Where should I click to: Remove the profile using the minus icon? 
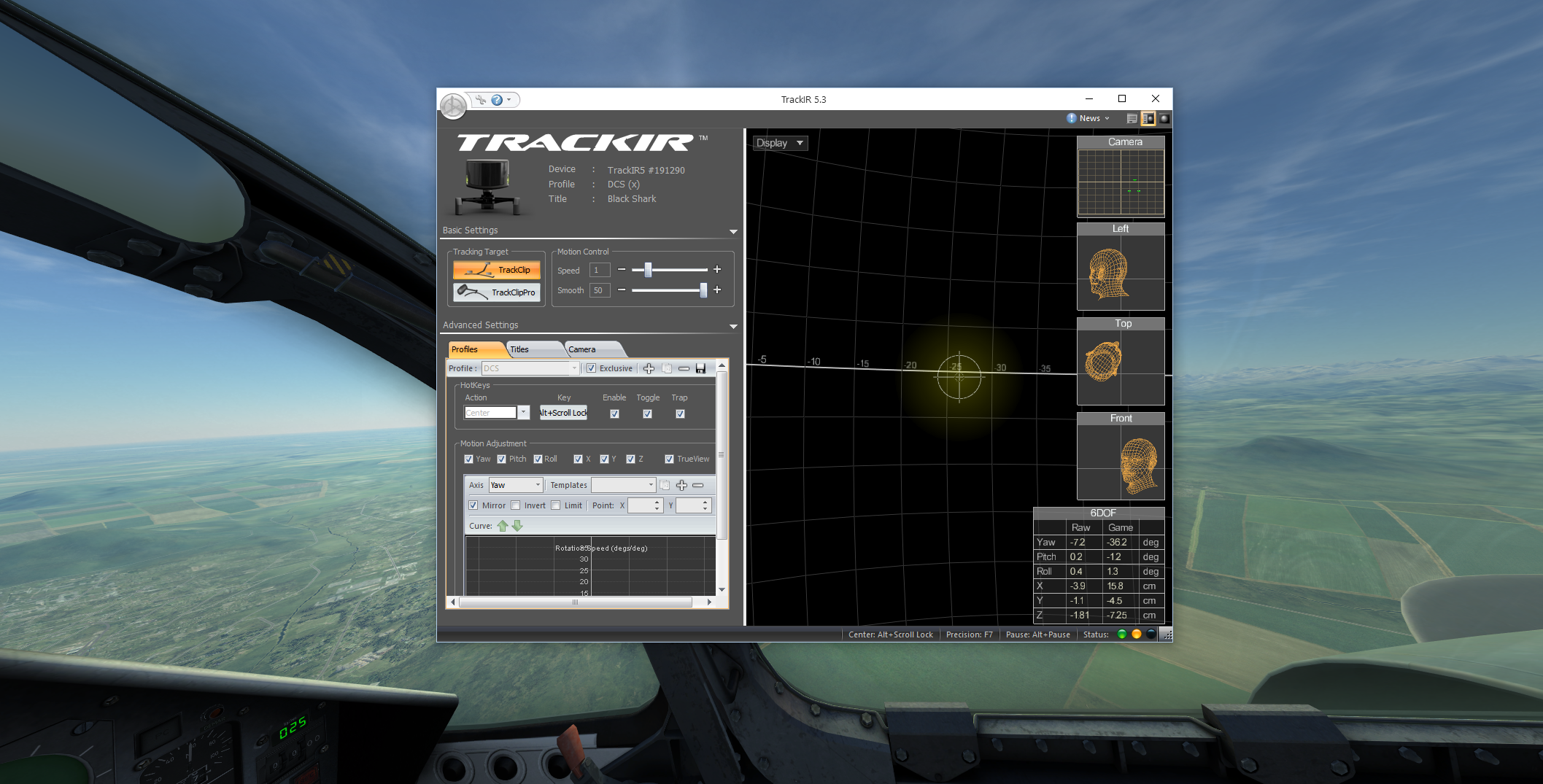pyautogui.click(x=684, y=368)
